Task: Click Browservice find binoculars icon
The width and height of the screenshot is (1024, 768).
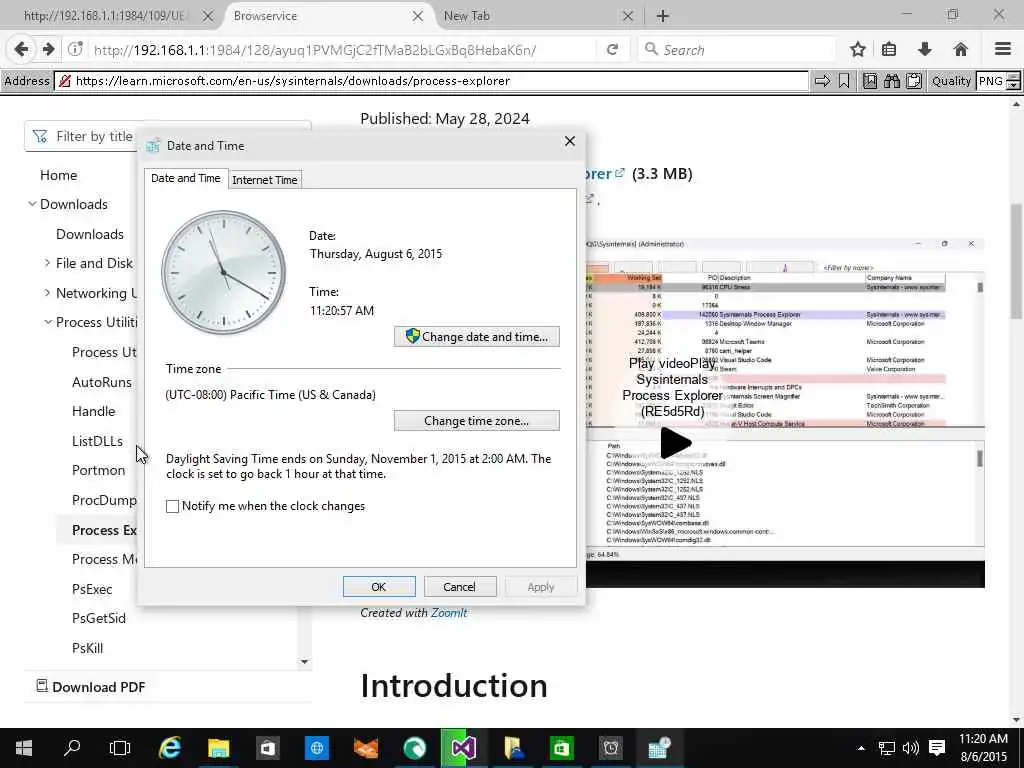Action: [891, 81]
